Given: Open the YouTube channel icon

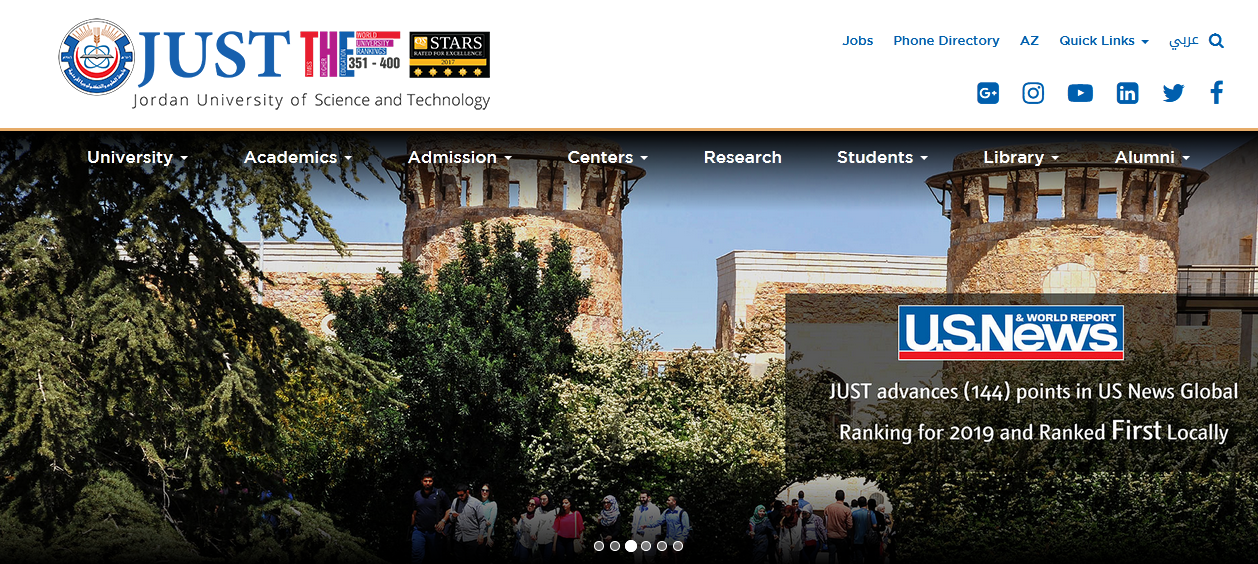Looking at the screenshot, I should pyautogui.click(x=1080, y=93).
